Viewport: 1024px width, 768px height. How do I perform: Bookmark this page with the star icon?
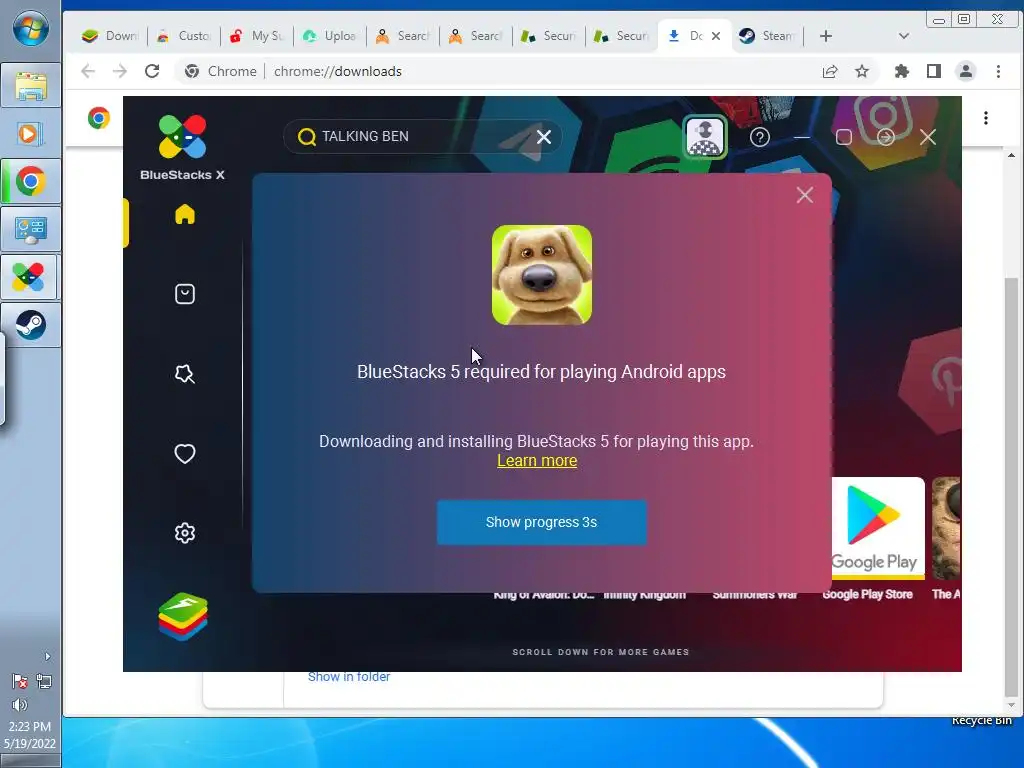click(x=862, y=71)
